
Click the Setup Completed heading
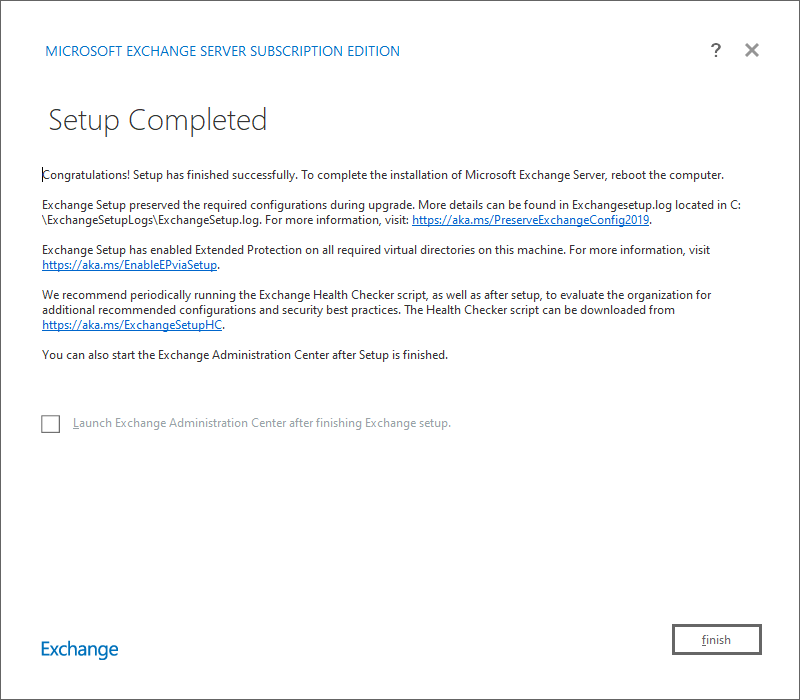coord(158,120)
